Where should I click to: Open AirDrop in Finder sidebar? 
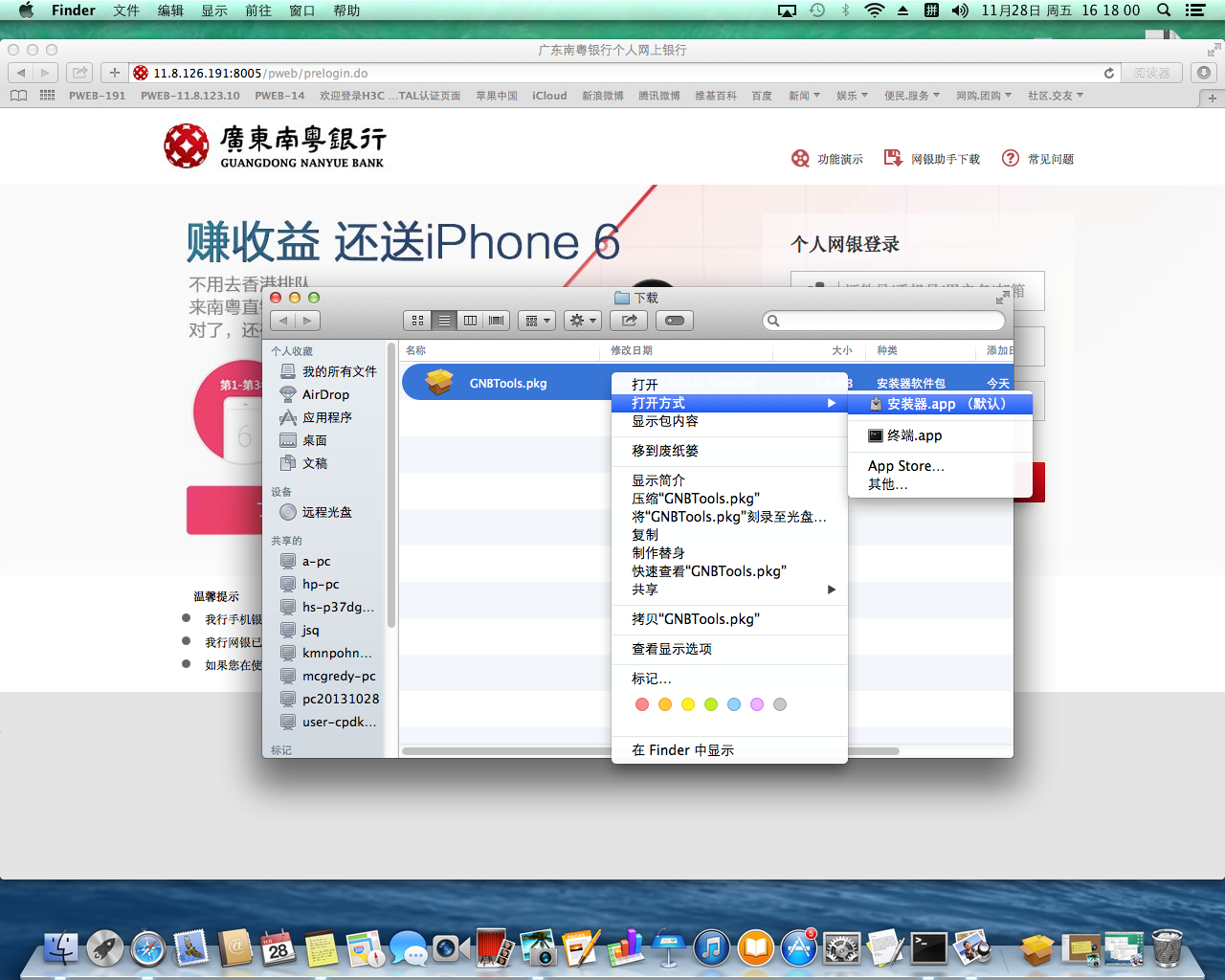(325, 394)
